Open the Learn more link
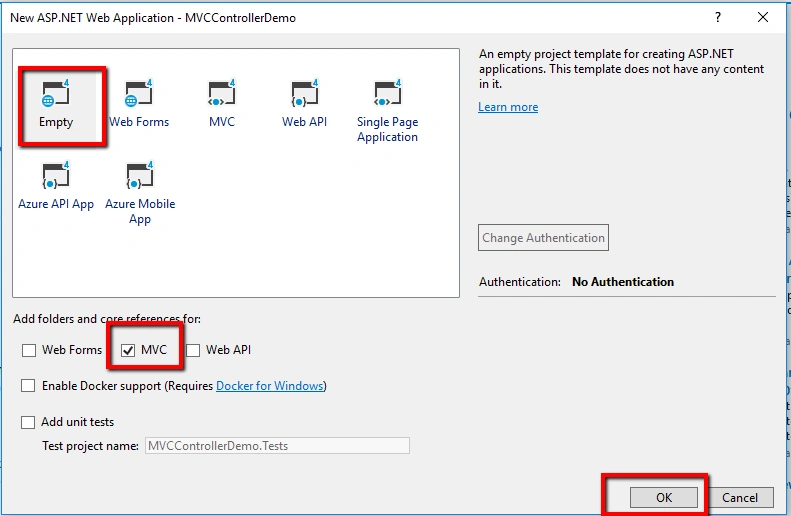Viewport: 791px width, 516px height. 508,107
